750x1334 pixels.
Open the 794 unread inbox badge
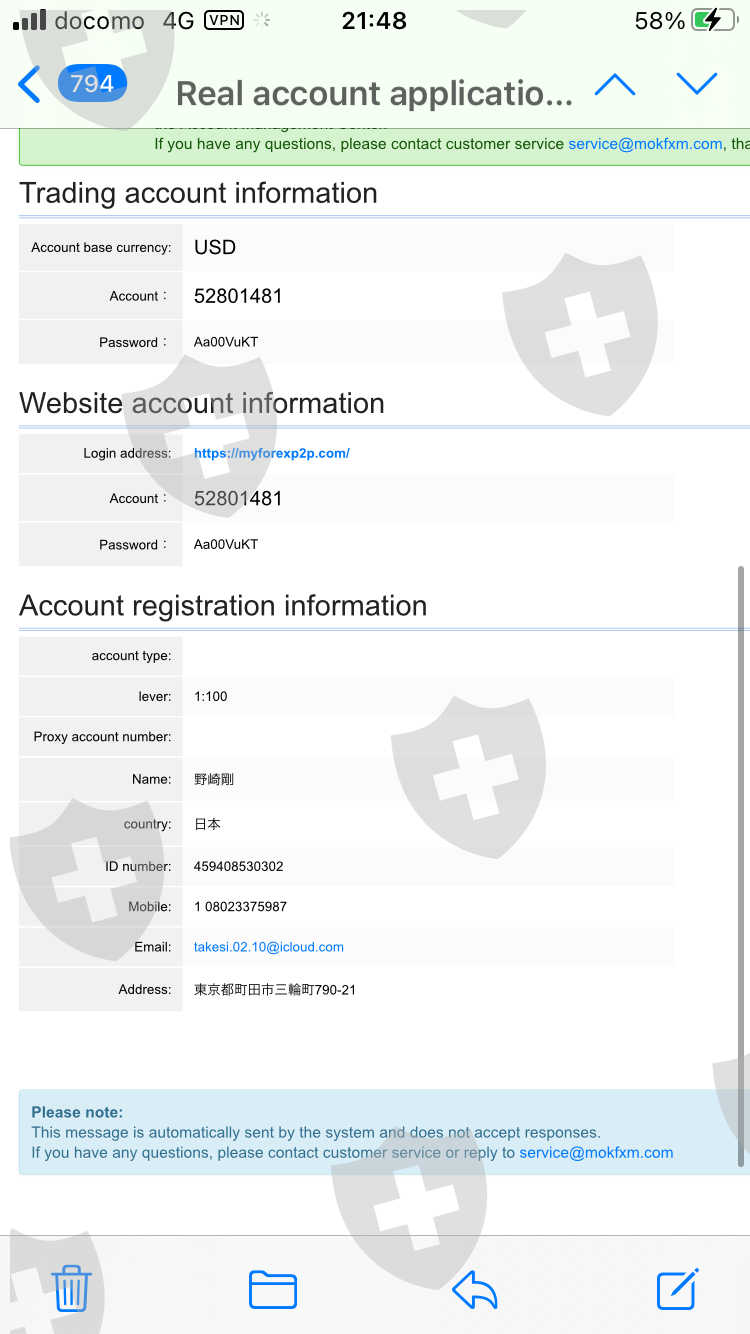(x=91, y=83)
